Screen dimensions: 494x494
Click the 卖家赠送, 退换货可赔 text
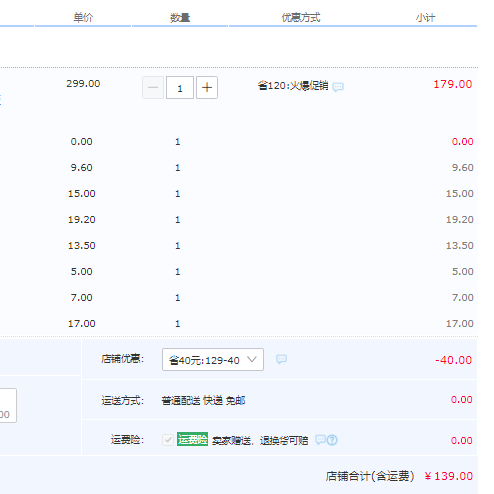point(260,441)
